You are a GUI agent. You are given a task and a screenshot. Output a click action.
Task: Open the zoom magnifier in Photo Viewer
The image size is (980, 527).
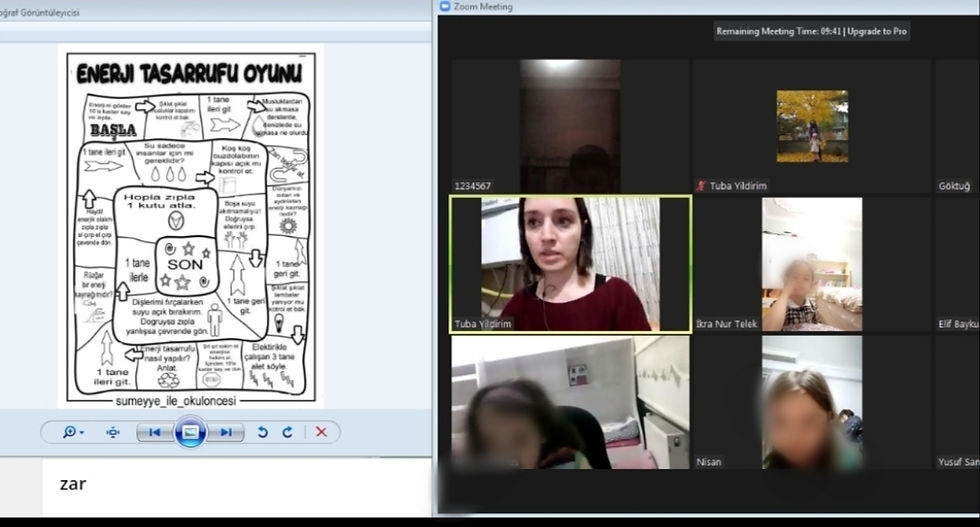[69, 432]
